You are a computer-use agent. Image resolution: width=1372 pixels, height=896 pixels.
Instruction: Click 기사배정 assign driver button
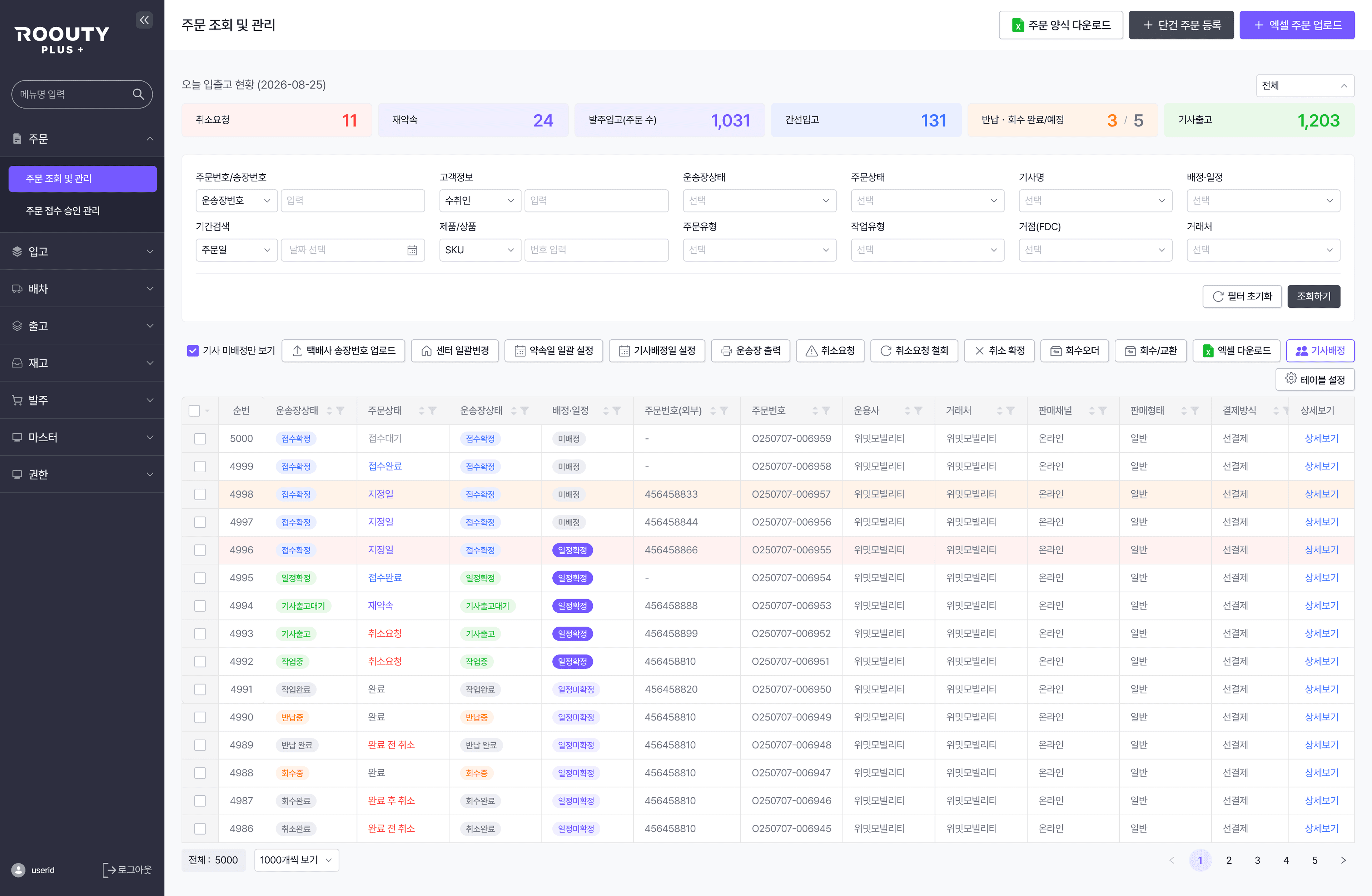click(x=1320, y=350)
